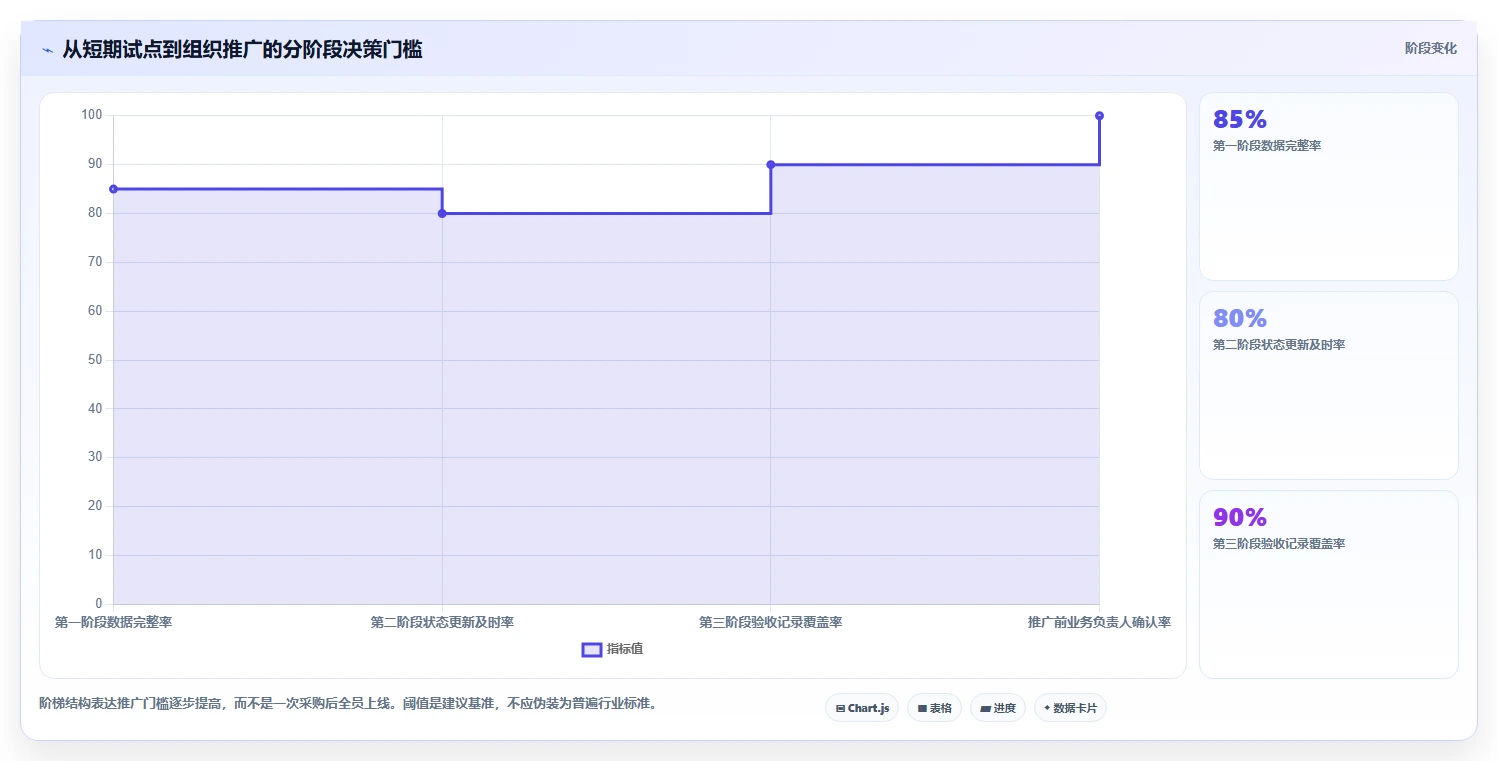Click the 数据卡片 sparkle icon
1498x761 pixels.
coord(1047,708)
